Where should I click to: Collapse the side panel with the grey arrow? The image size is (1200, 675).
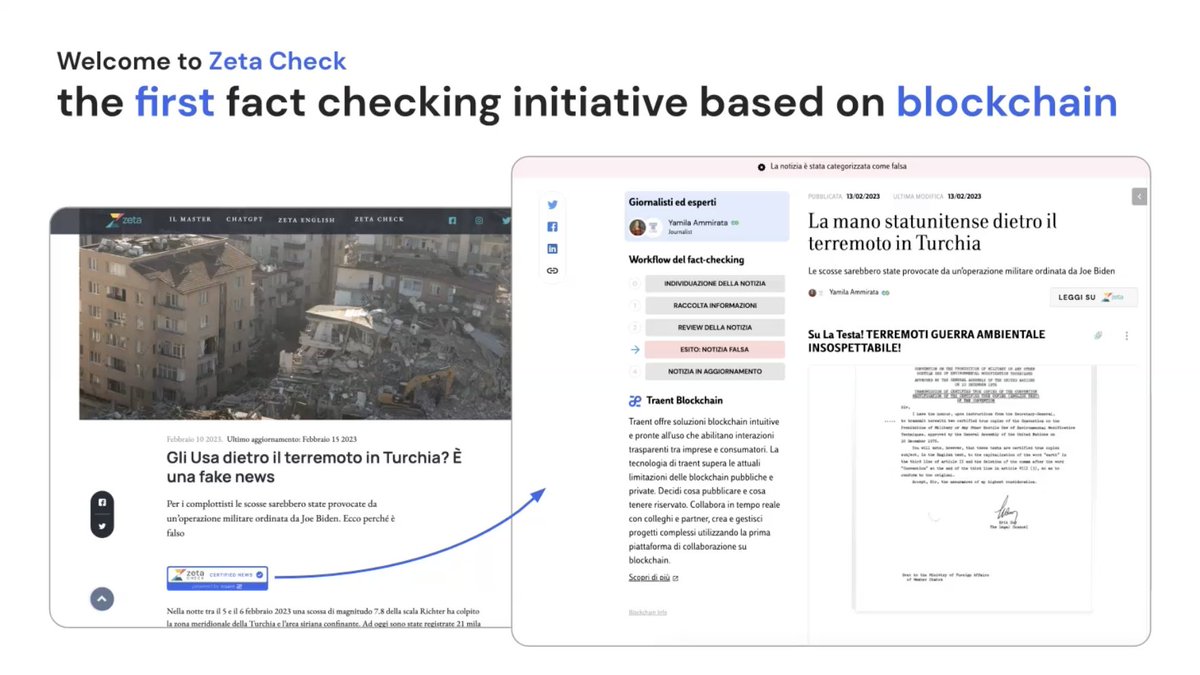(x=1139, y=196)
